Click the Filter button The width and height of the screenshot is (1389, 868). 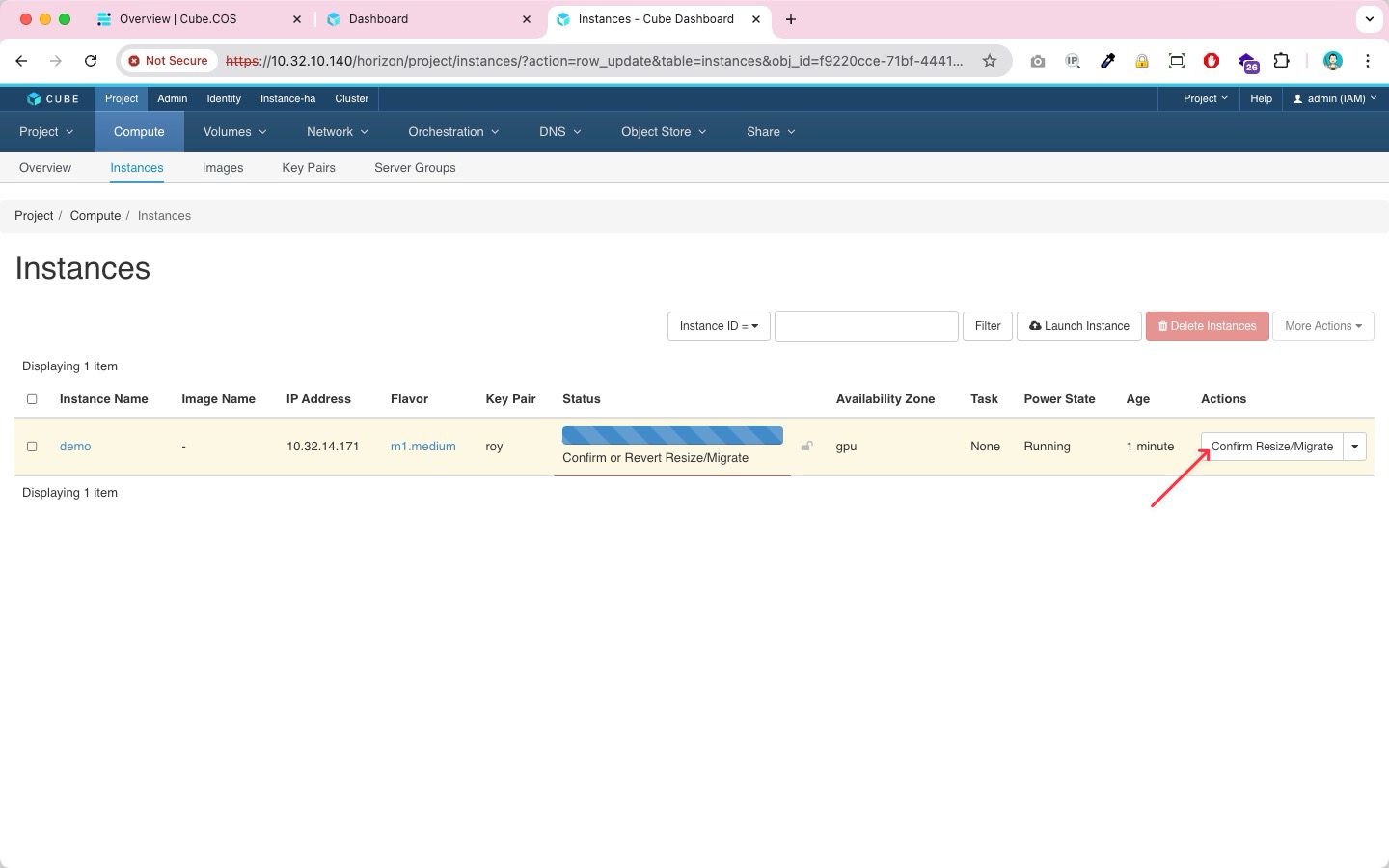[988, 326]
